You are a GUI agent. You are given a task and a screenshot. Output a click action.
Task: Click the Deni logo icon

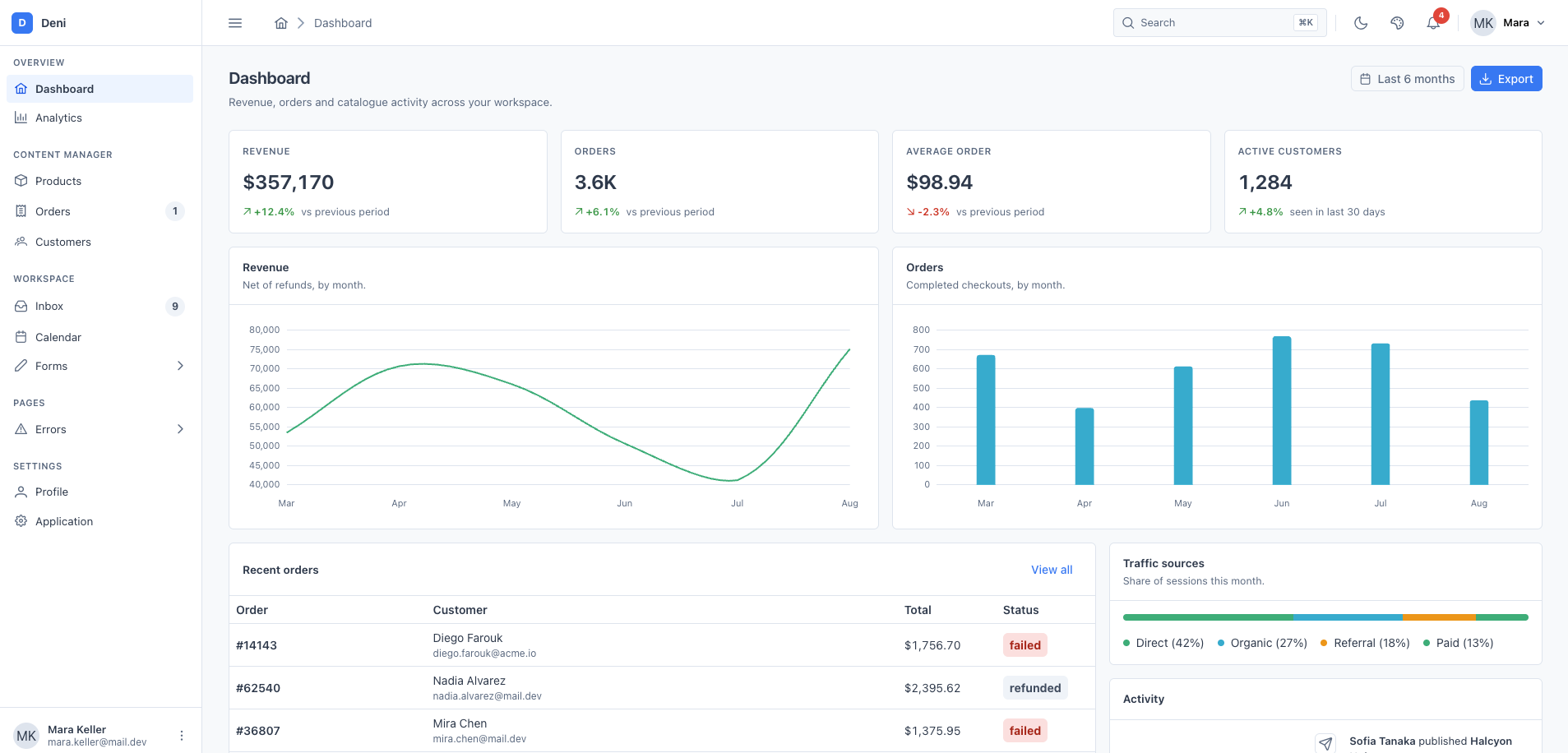[x=22, y=23]
